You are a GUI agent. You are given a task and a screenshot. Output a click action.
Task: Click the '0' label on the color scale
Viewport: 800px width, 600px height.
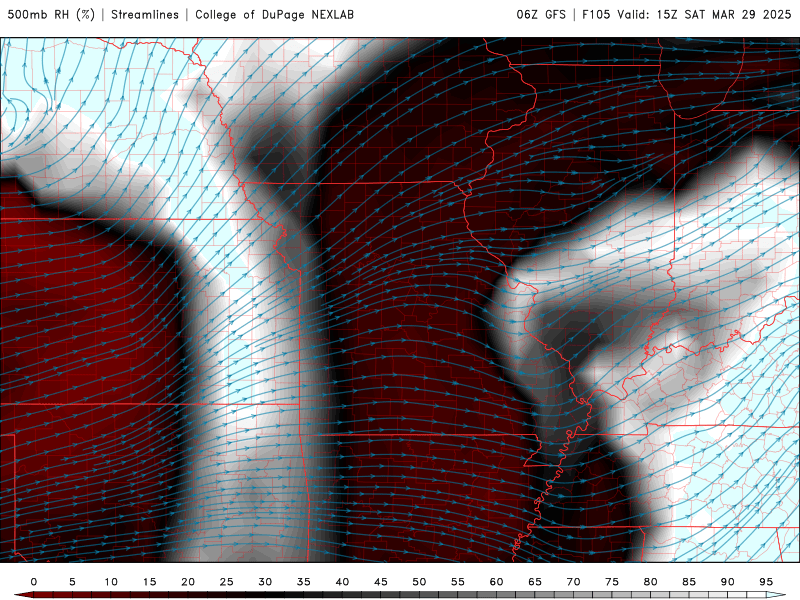34,582
